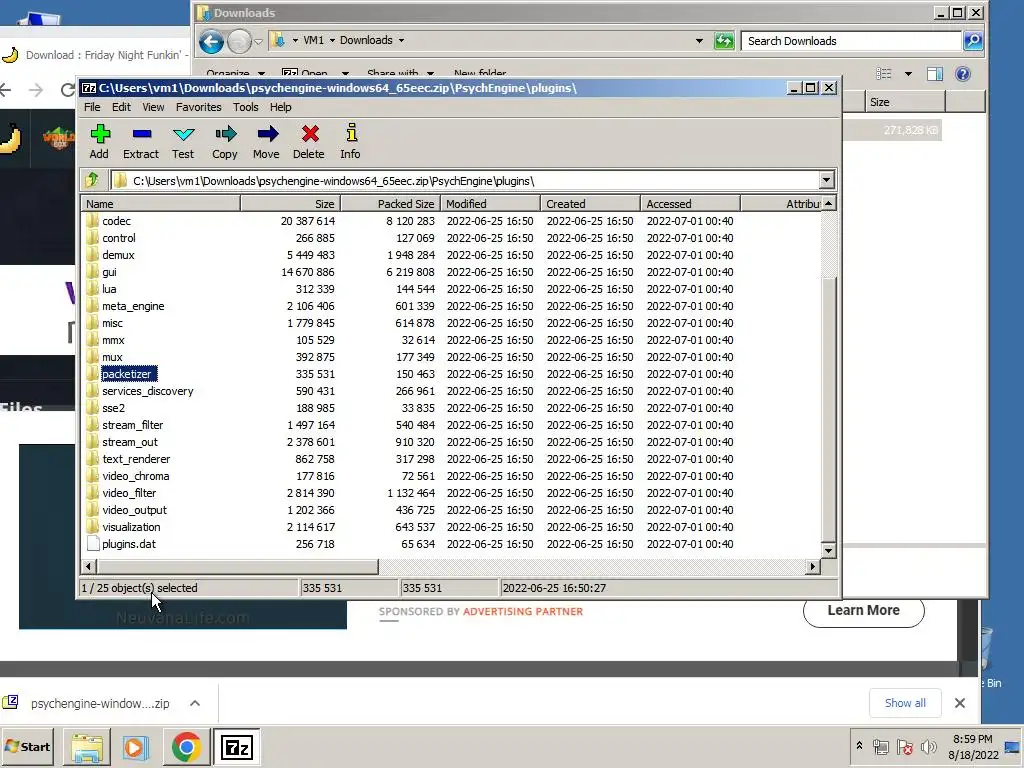Click the Chrome taskbar icon
The width and height of the screenshot is (1024, 768).
186,747
